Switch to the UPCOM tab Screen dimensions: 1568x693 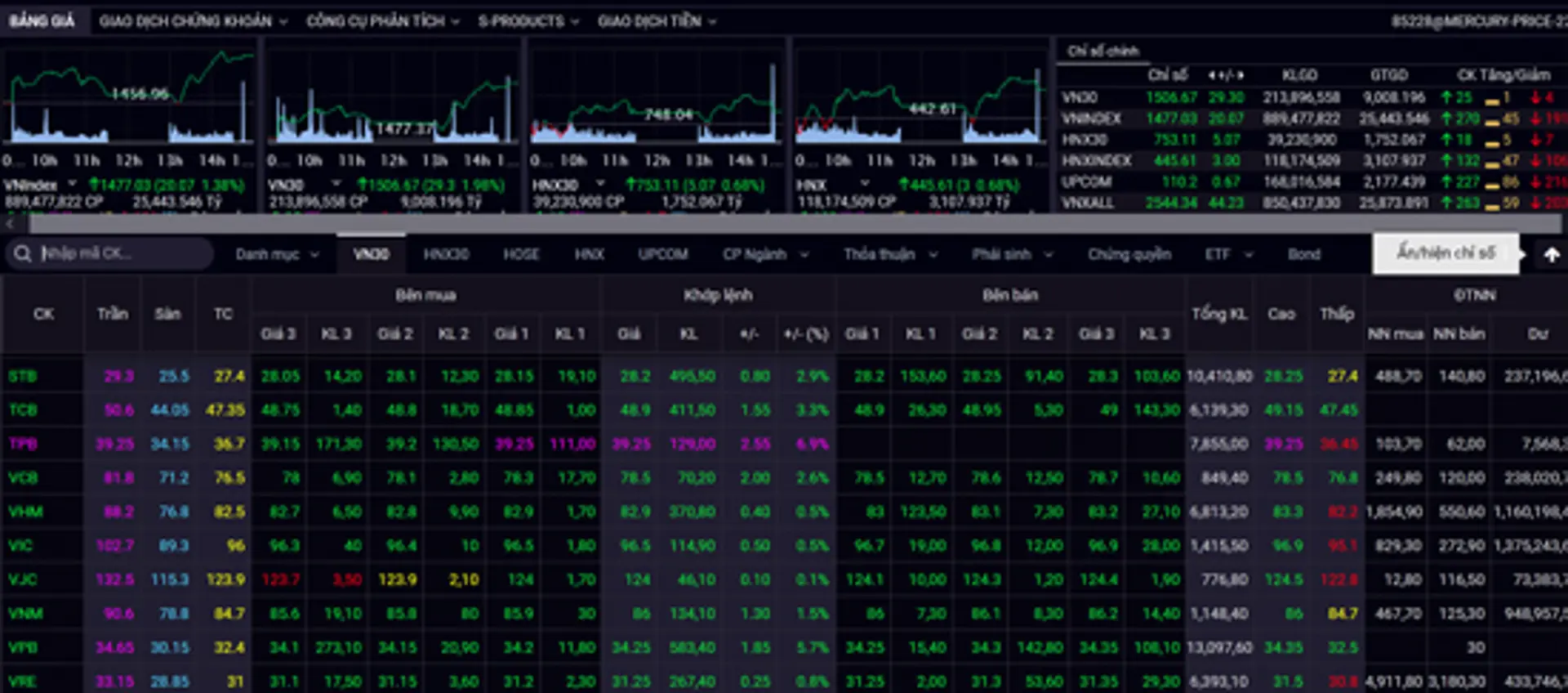(x=663, y=254)
